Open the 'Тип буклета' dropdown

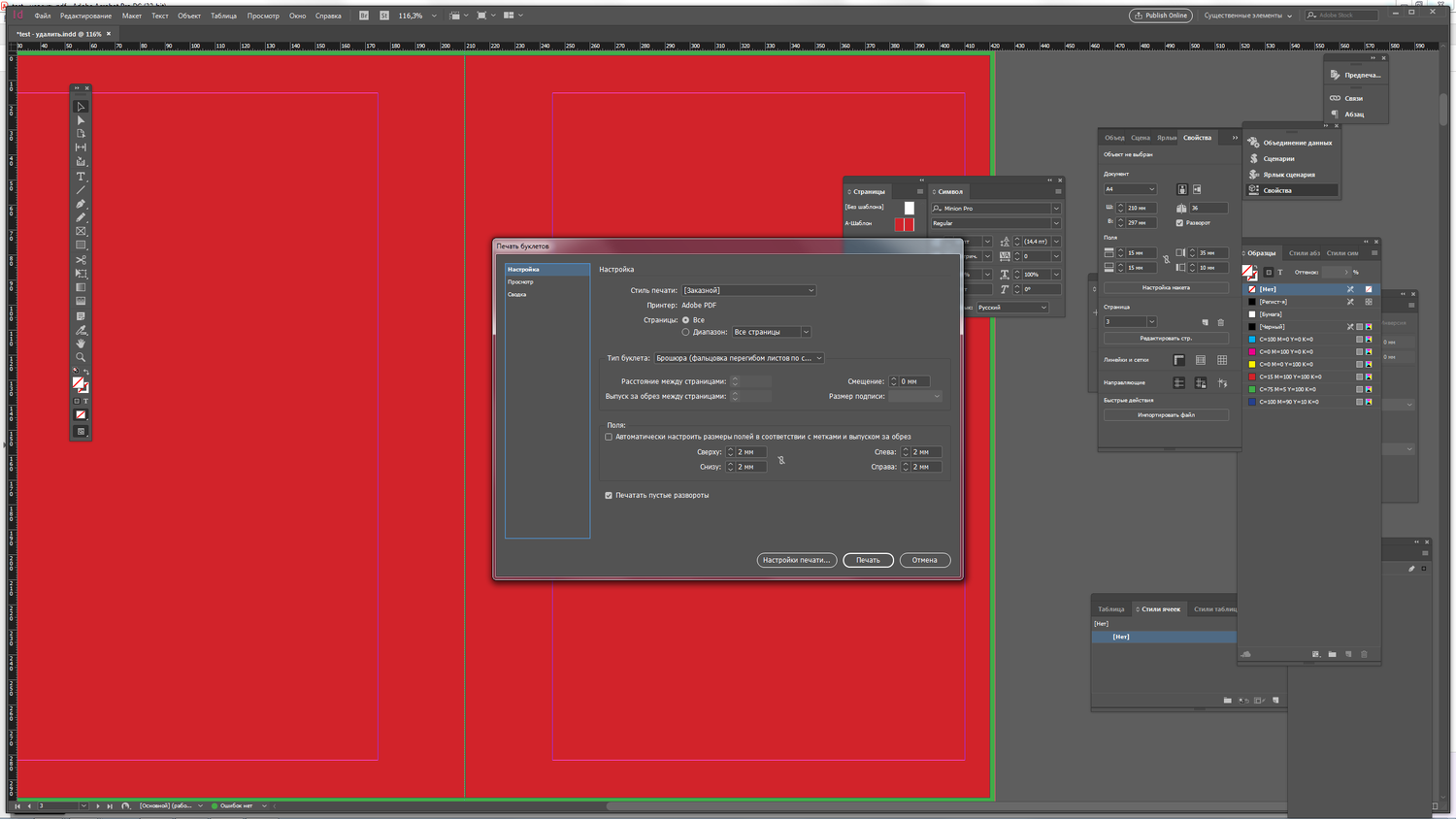[739, 358]
